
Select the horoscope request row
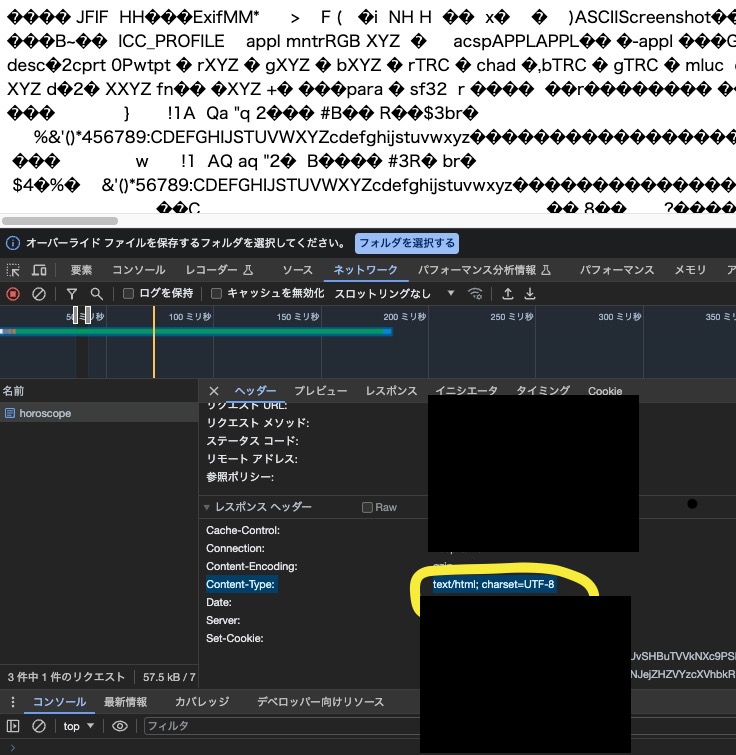click(99, 413)
